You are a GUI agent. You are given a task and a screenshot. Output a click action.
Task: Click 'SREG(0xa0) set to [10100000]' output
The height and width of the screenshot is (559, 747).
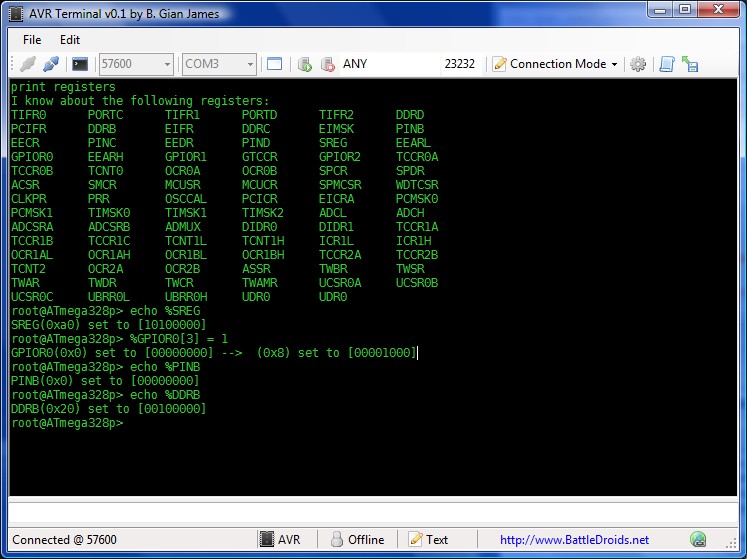(x=109, y=325)
